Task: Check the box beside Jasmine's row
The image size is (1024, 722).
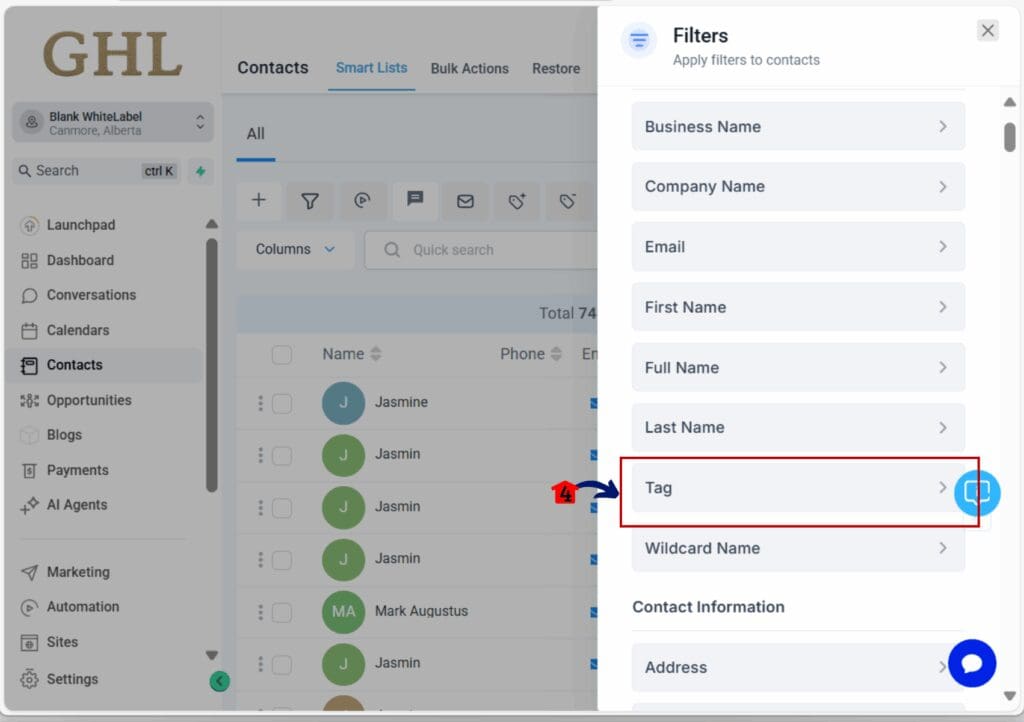Action: click(x=282, y=403)
